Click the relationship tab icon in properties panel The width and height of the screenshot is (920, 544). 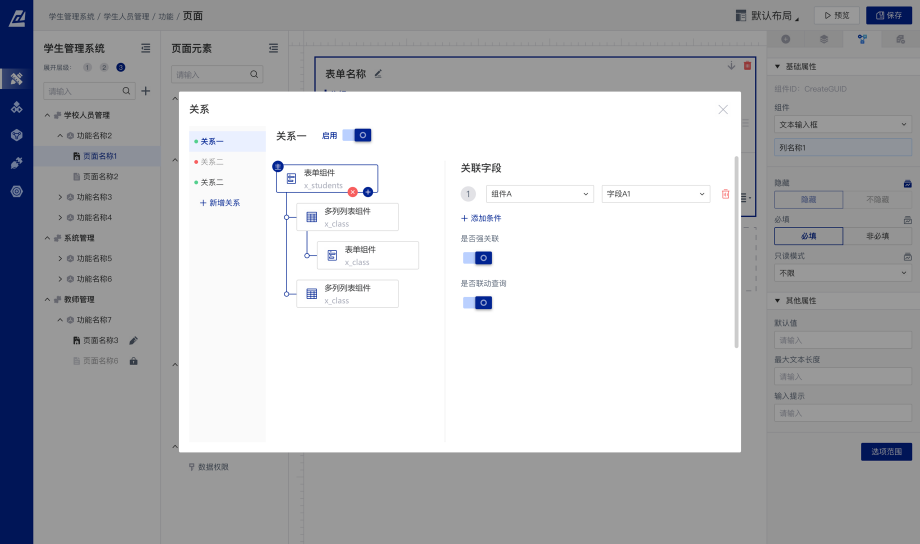862,39
